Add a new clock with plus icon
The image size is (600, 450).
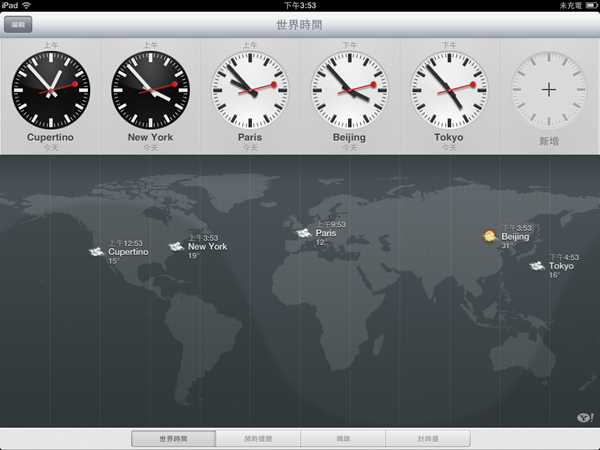click(x=548, y=89)
